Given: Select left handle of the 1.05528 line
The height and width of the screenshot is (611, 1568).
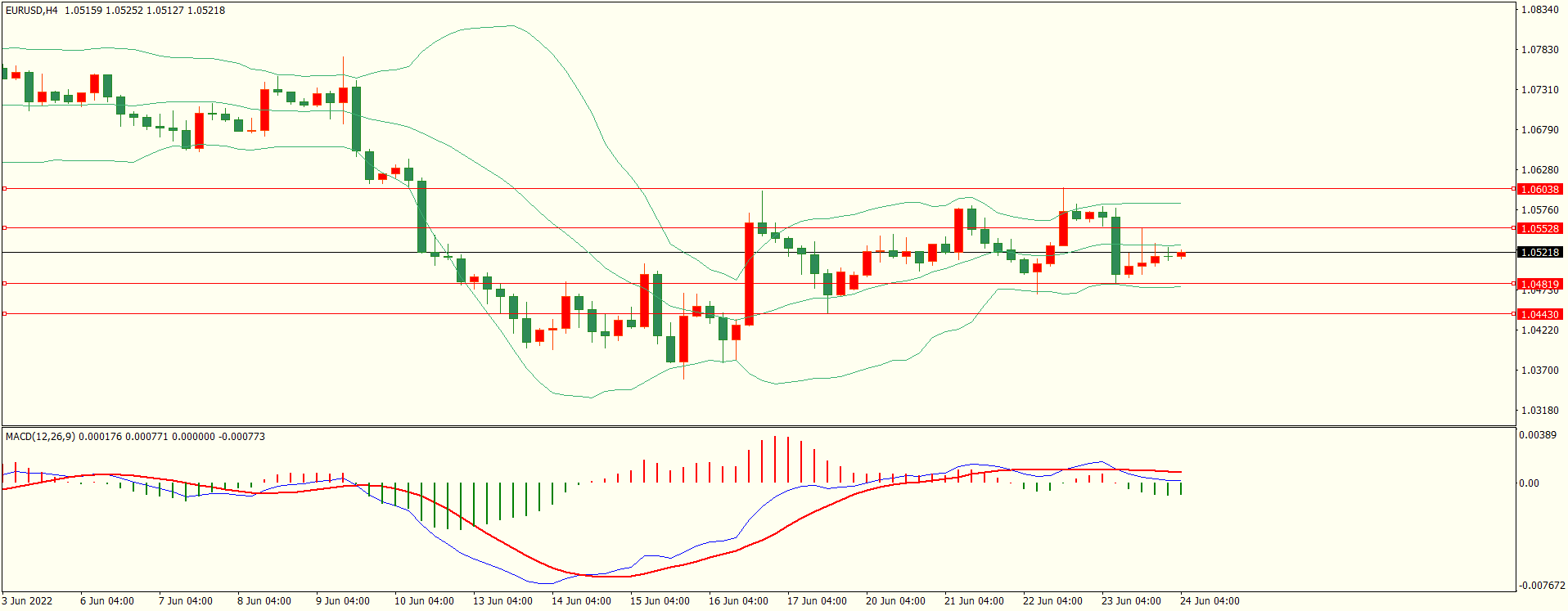Looking at the screenshot, I should (x=4, y=228).
